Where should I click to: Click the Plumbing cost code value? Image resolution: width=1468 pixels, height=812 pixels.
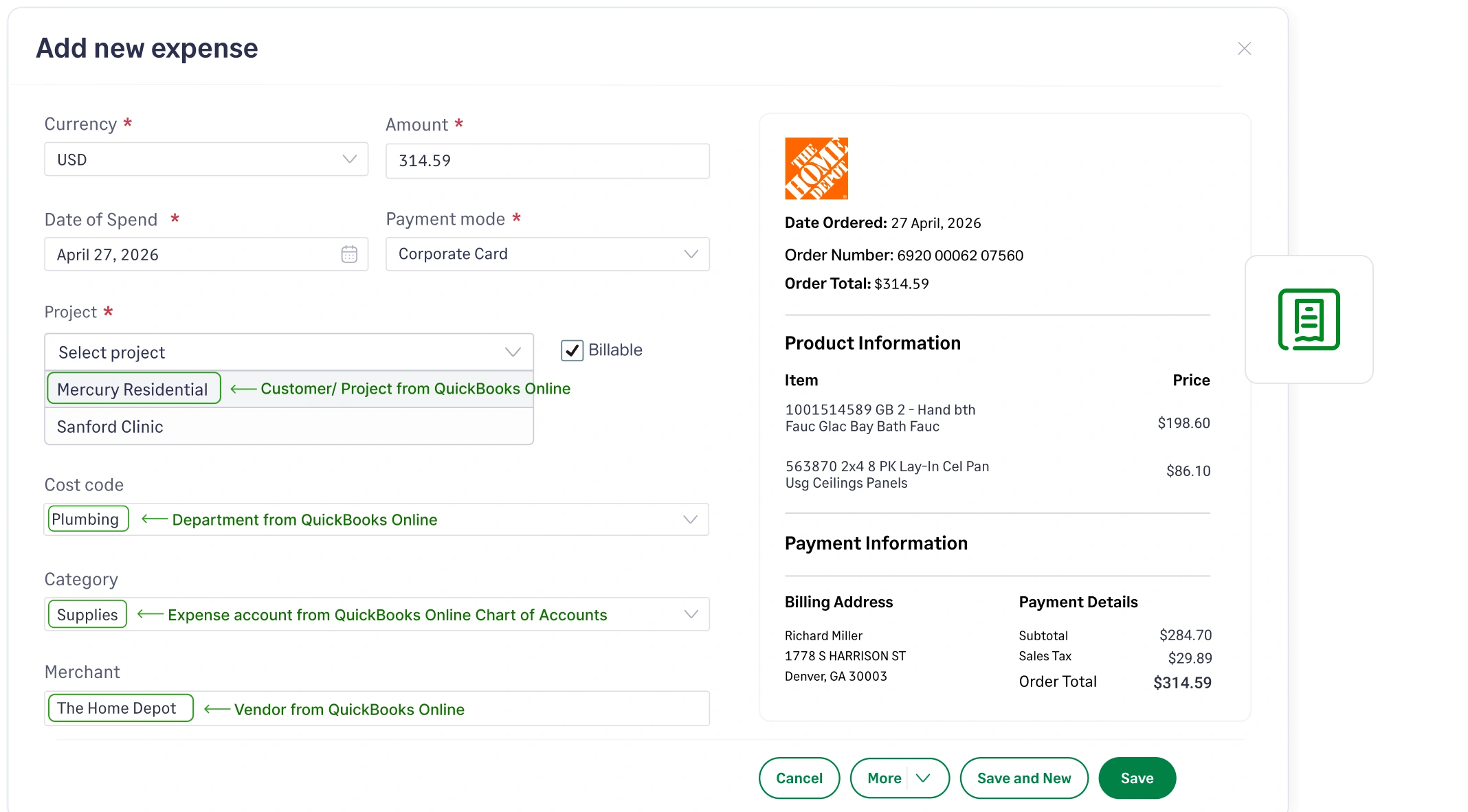pyautogui.click(x=88, y=519)
